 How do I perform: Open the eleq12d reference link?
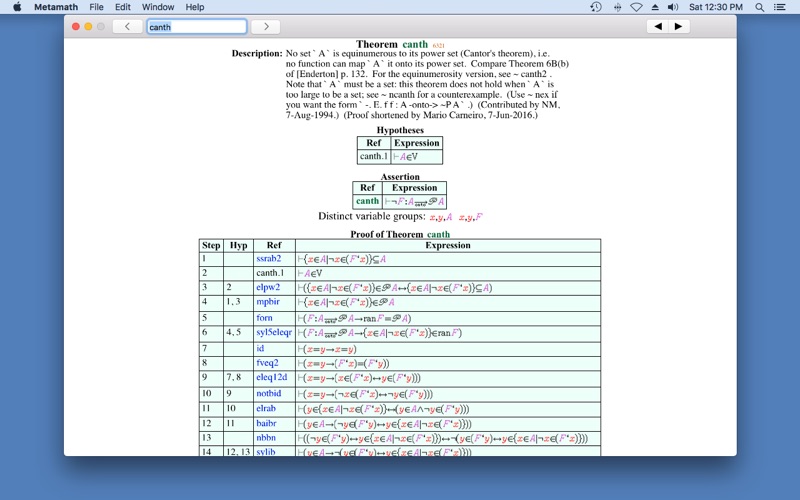point(271,377)
